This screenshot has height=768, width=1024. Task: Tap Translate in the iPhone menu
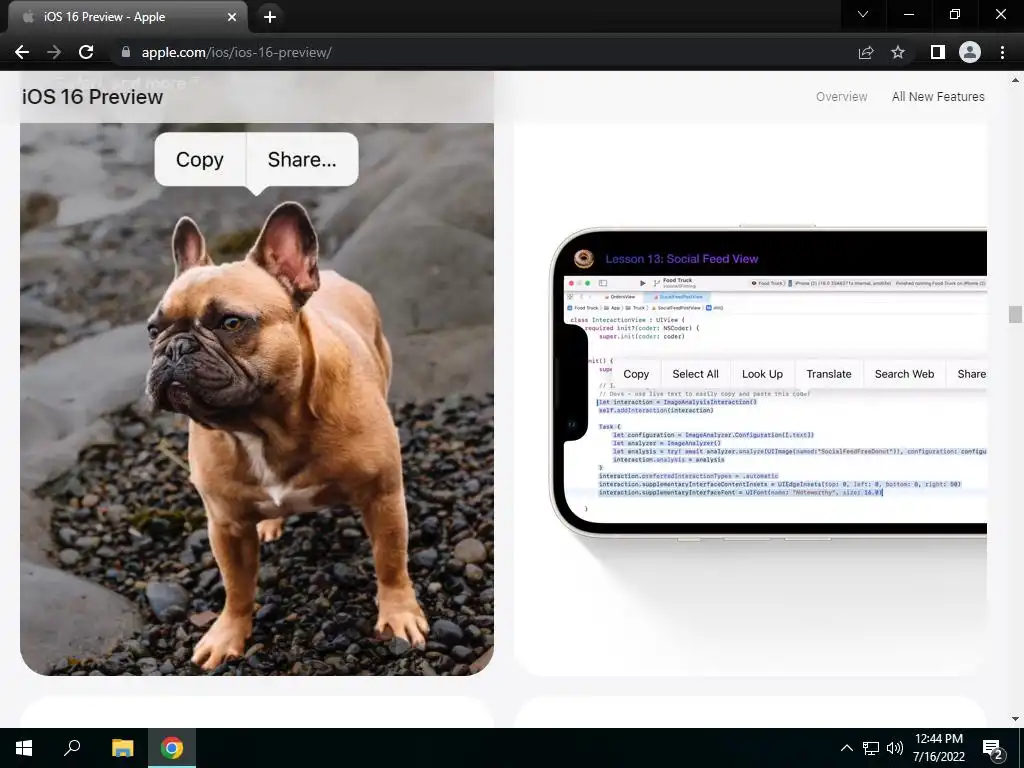tap(829, 374)
